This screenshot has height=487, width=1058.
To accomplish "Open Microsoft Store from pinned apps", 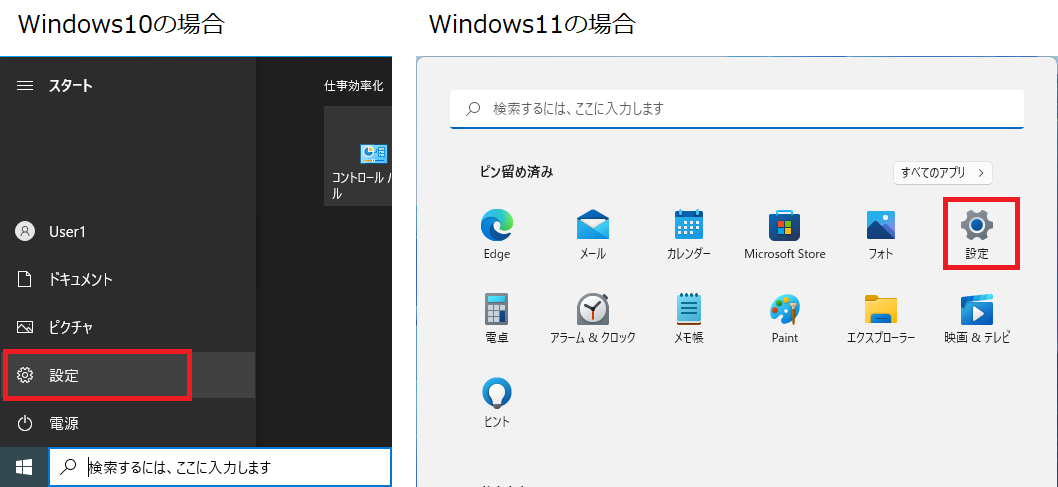I will 785,234.
